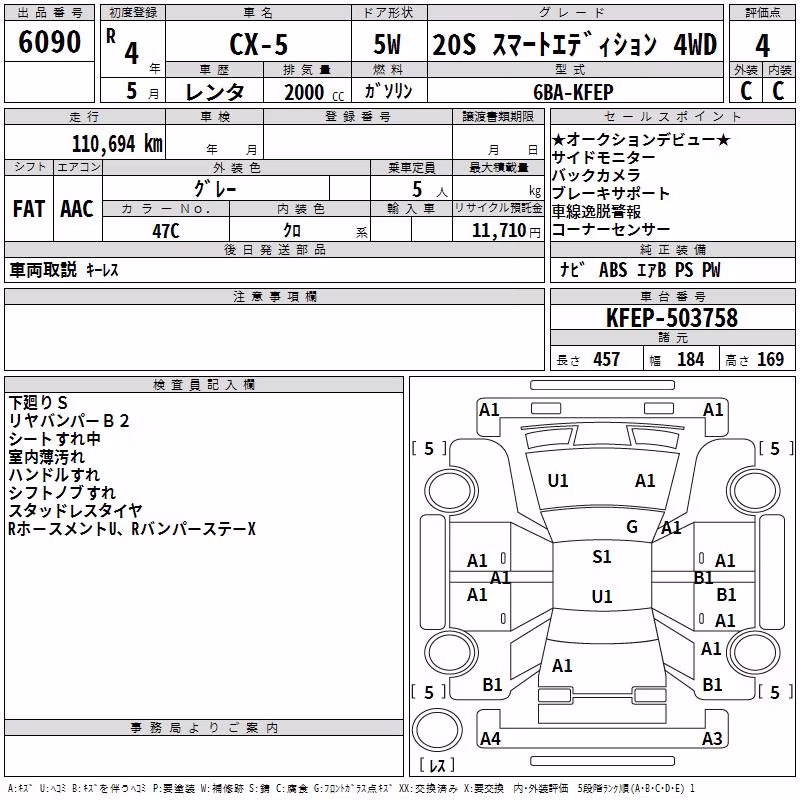Click the length value 457
Image resolution: width=800 pixels, height=800 pixels.
607,359
